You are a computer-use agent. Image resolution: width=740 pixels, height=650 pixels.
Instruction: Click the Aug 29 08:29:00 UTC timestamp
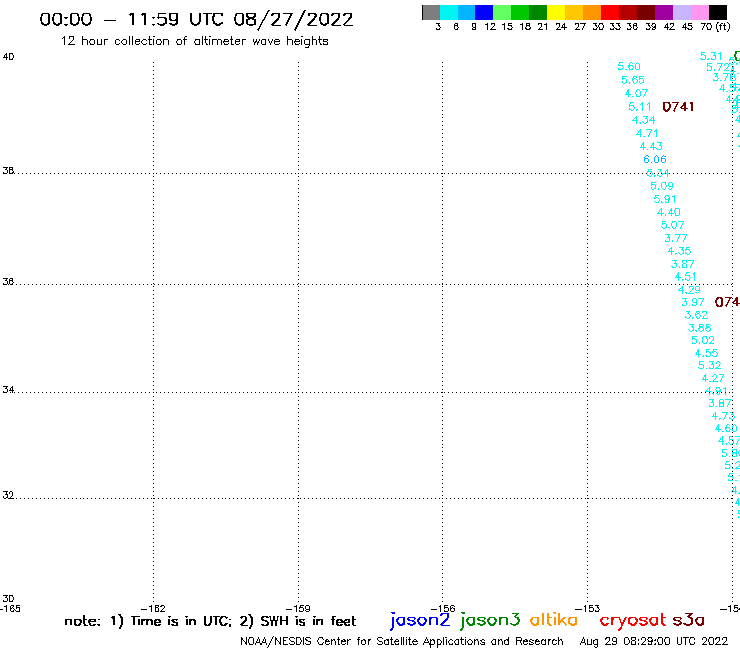pyautogui.click(x=654, y=641)
